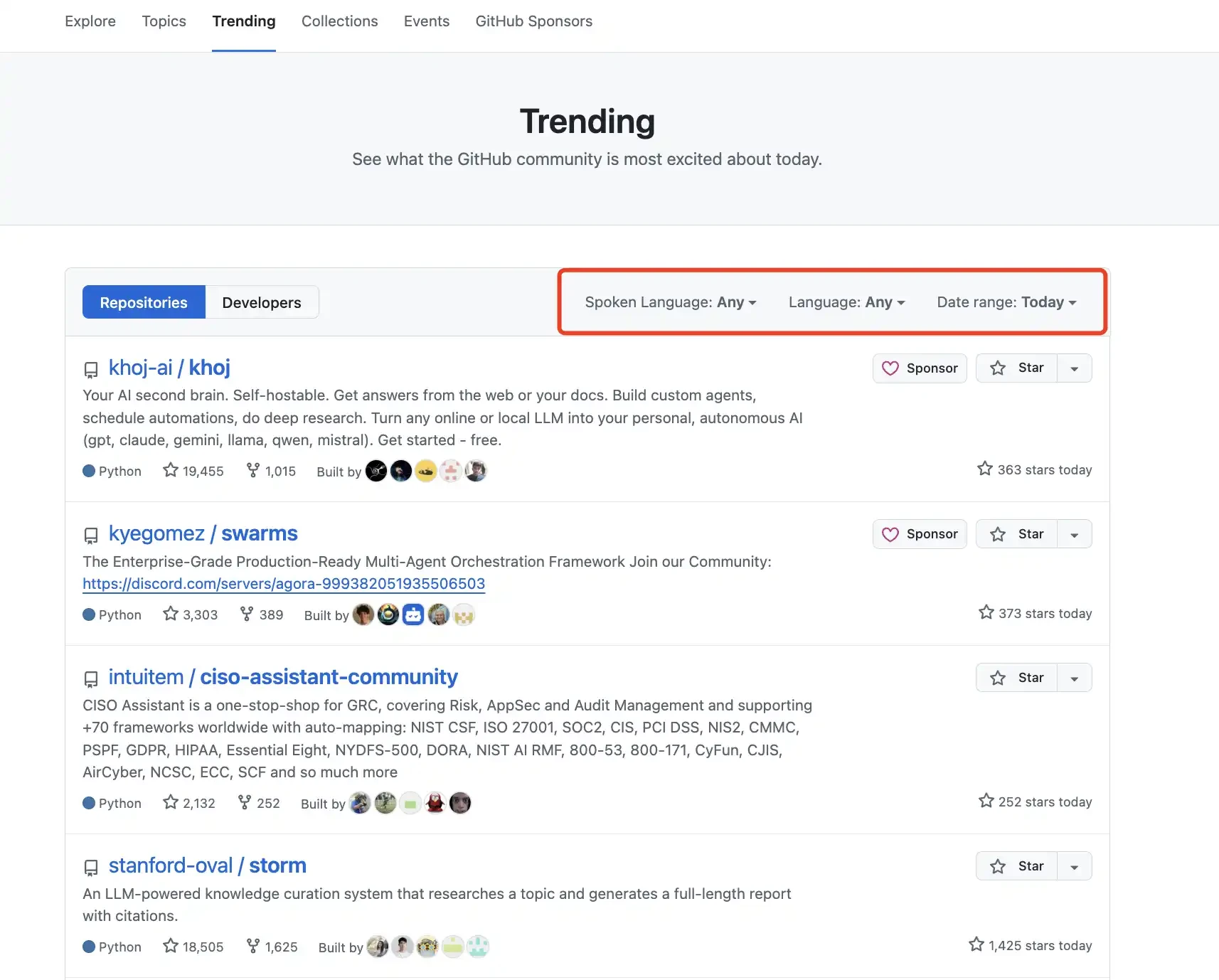Switch to the Collections tab

point(339,21)
